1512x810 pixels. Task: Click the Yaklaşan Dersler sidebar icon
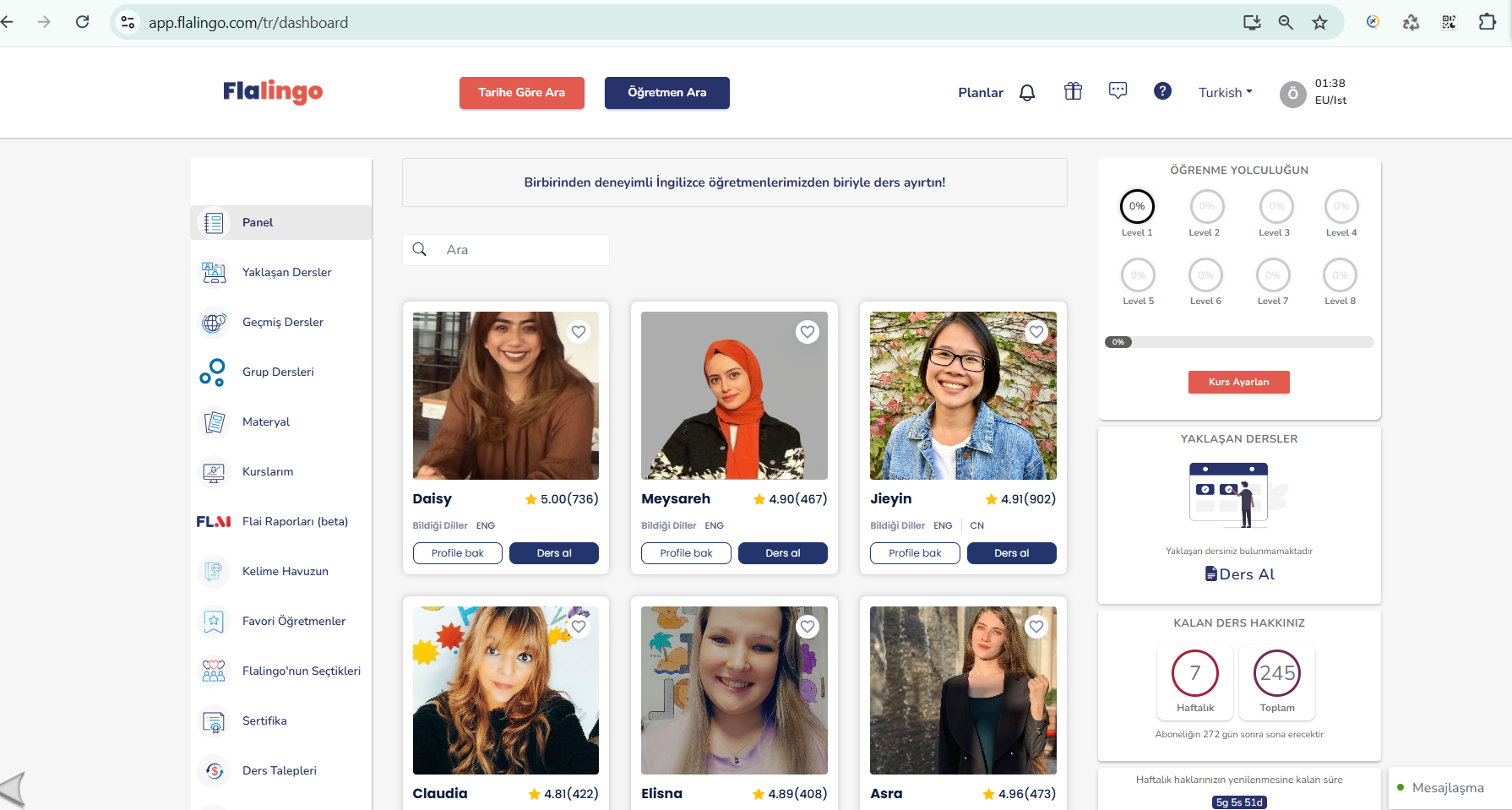pyautogui.click(x=214, y=272)
